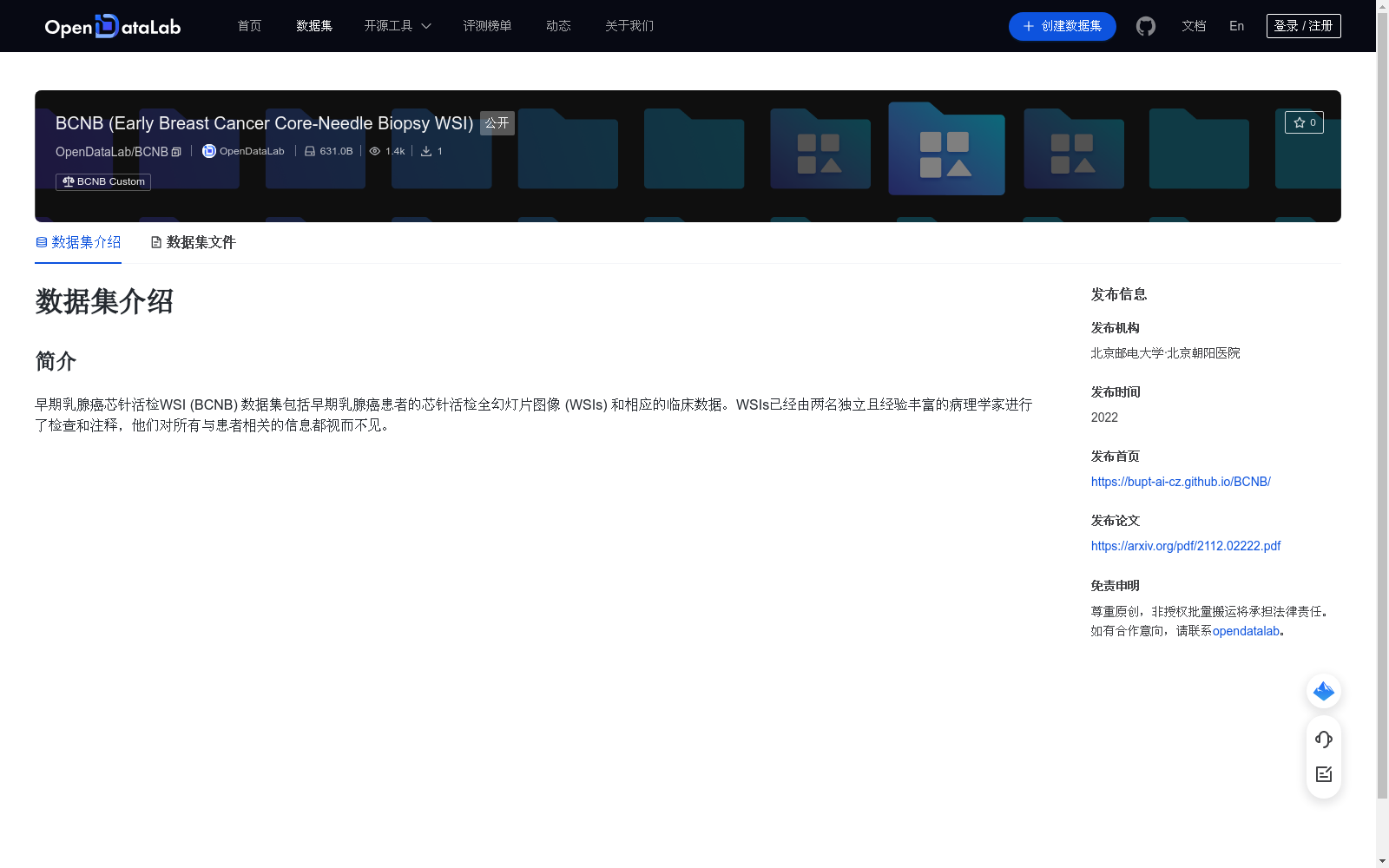Click the BCNB Custom license tag
The height and width of the screenshot is (868, 1389).
point(103,181)
